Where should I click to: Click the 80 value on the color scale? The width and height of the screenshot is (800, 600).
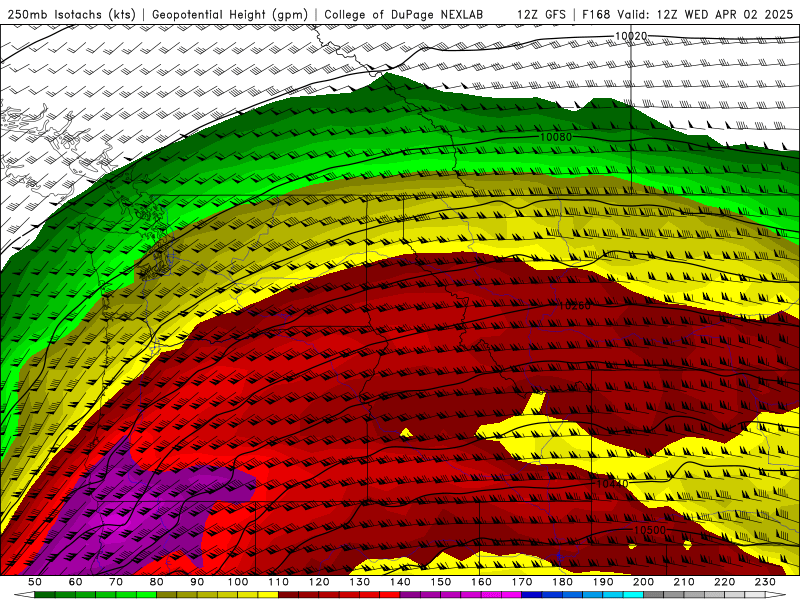(157, 582)
